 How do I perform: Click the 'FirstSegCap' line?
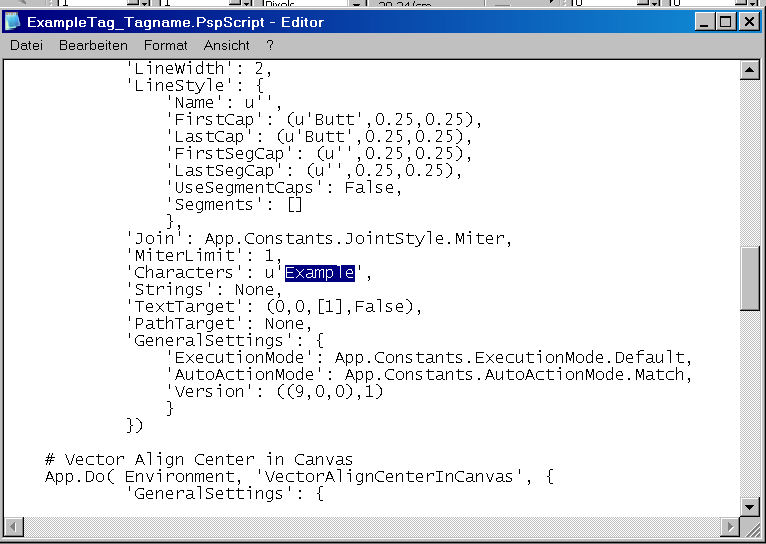coord(319,153)
